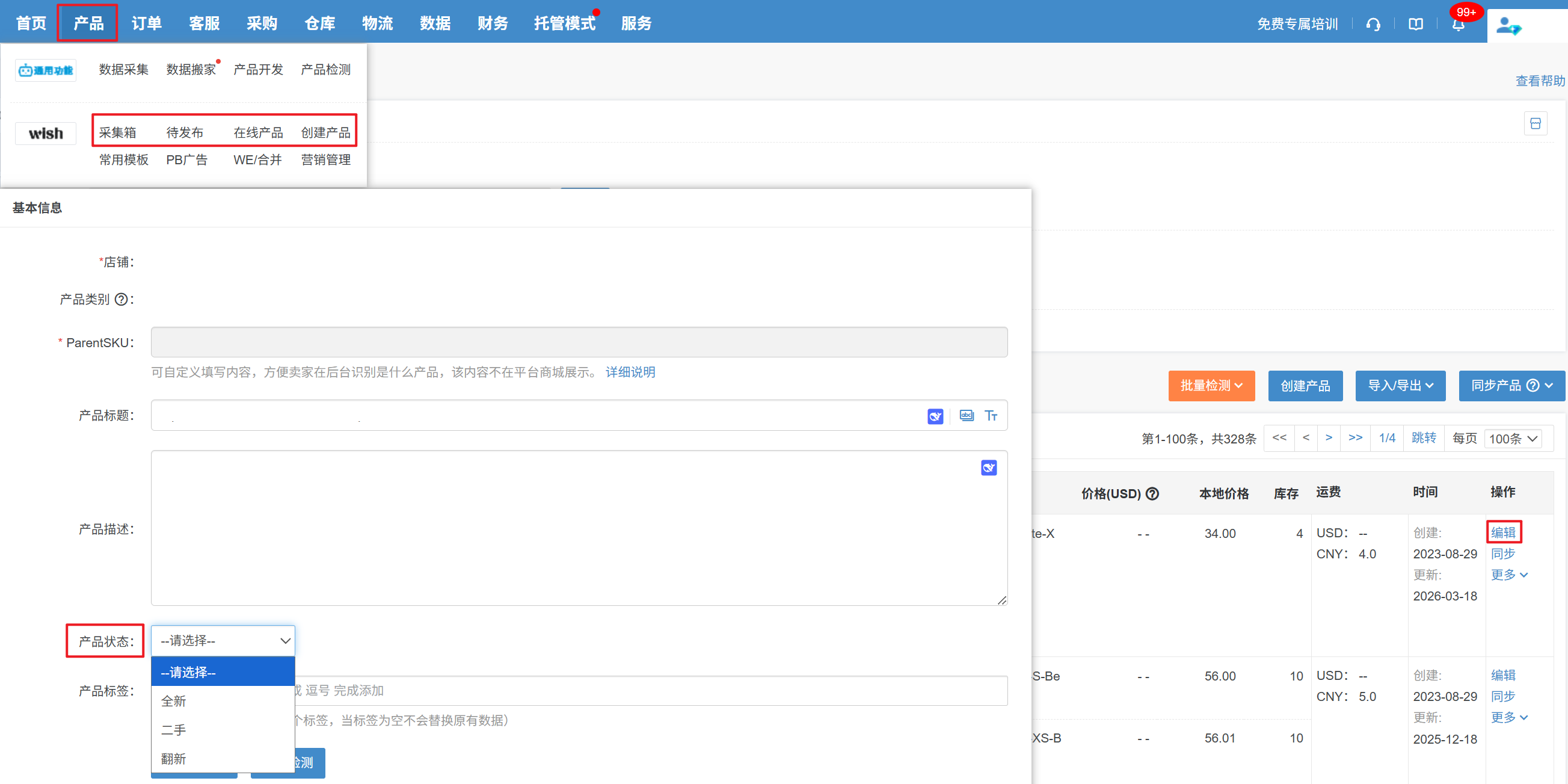Collapse the filter panel with square icon
Screen dimensions: 1568x784
tap(1534, 123)
